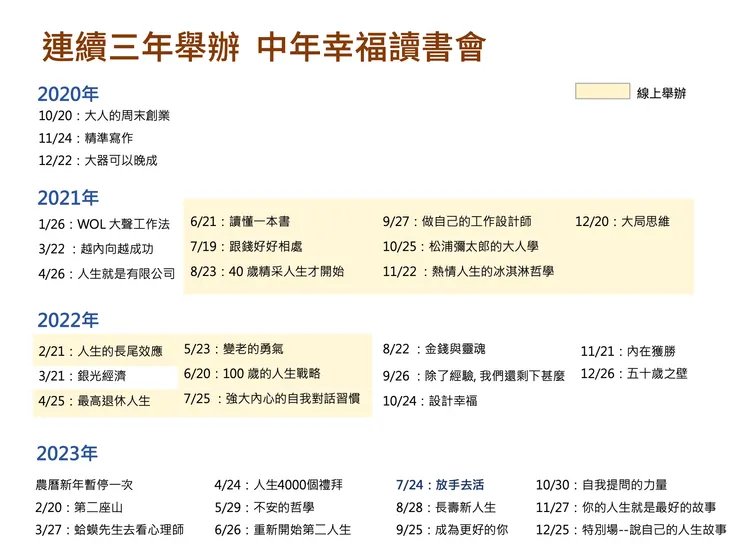Click entry 6/26：重新開始第二人生
The height and width of the screenshot is (550, 740).
coord(283,530)
